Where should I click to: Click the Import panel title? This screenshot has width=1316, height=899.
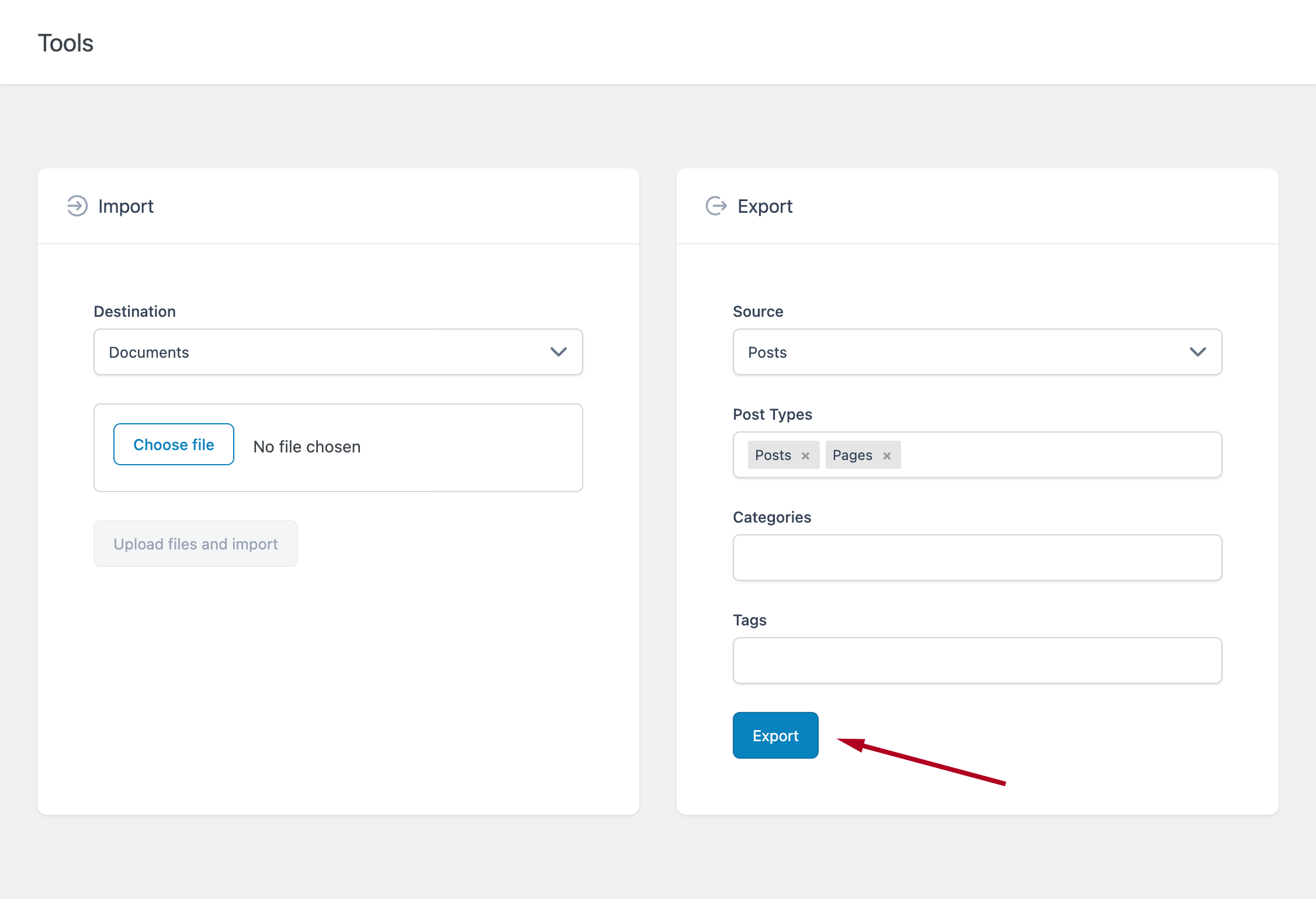point(126,206)
